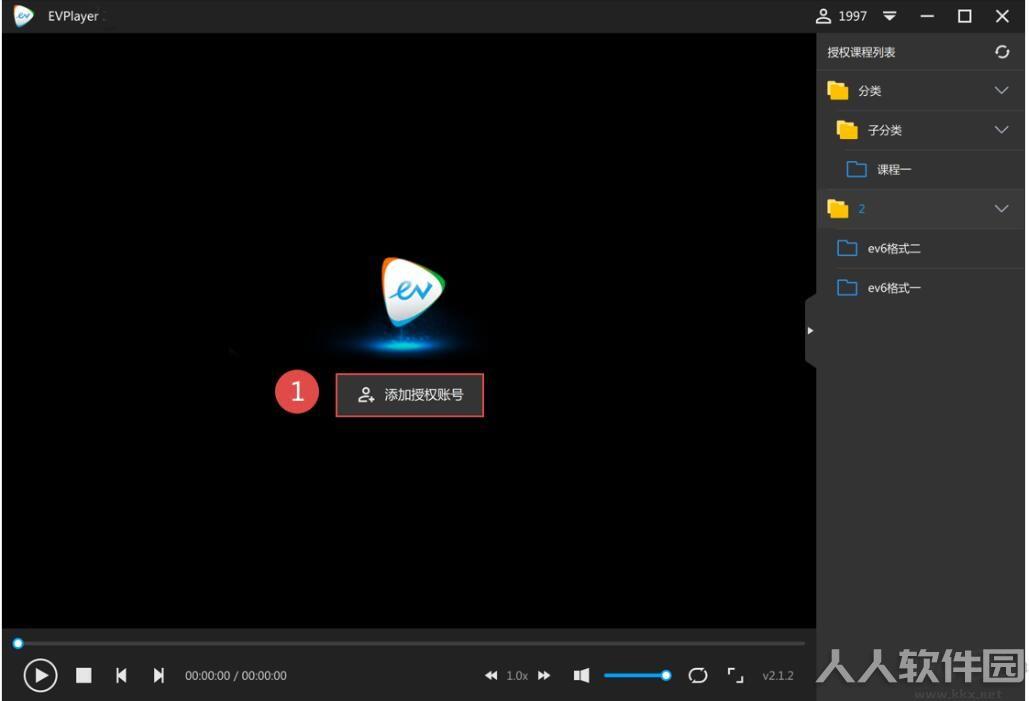Image resolution: width=1029 pixels, height=701 pixels.
Task: Open the 1997 user account
Action: tap(841, 16)
